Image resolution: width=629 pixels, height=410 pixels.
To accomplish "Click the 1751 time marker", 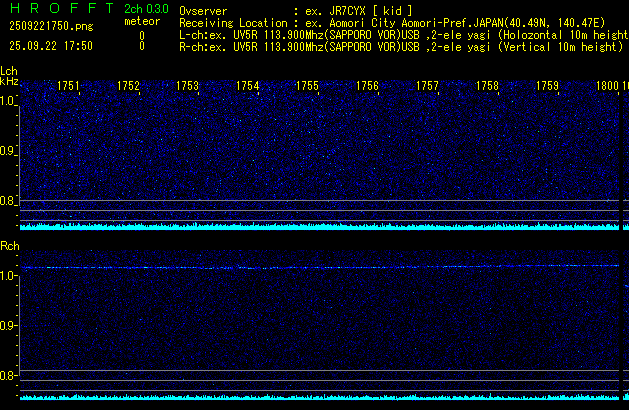I will pyautogui.click(x=69, y=86).
